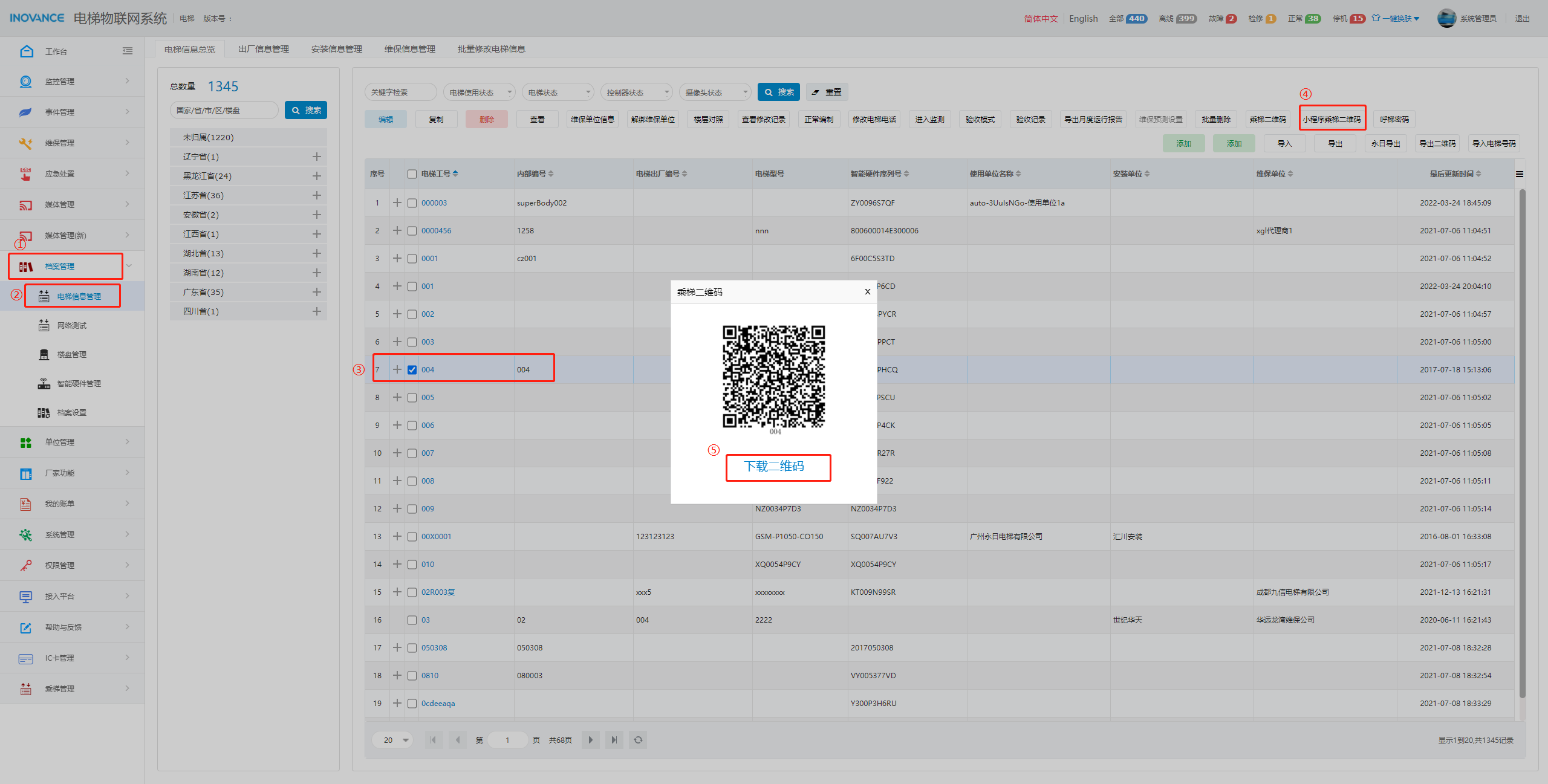This screenshot has height=784, width=1548.
Task: Click the 智能硬件管理 router icon
Action: tap(44, 384)
